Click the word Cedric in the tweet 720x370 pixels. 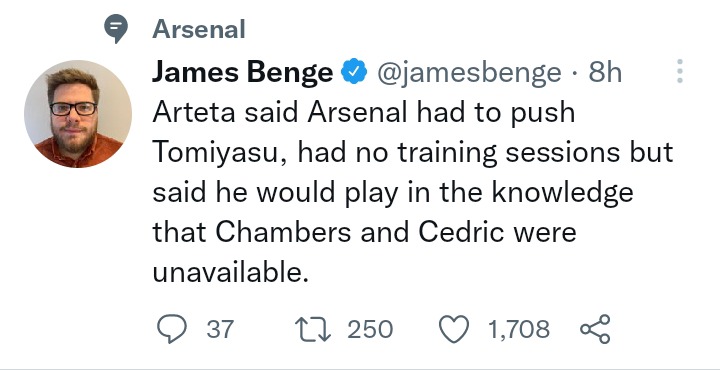pos(462,232)
